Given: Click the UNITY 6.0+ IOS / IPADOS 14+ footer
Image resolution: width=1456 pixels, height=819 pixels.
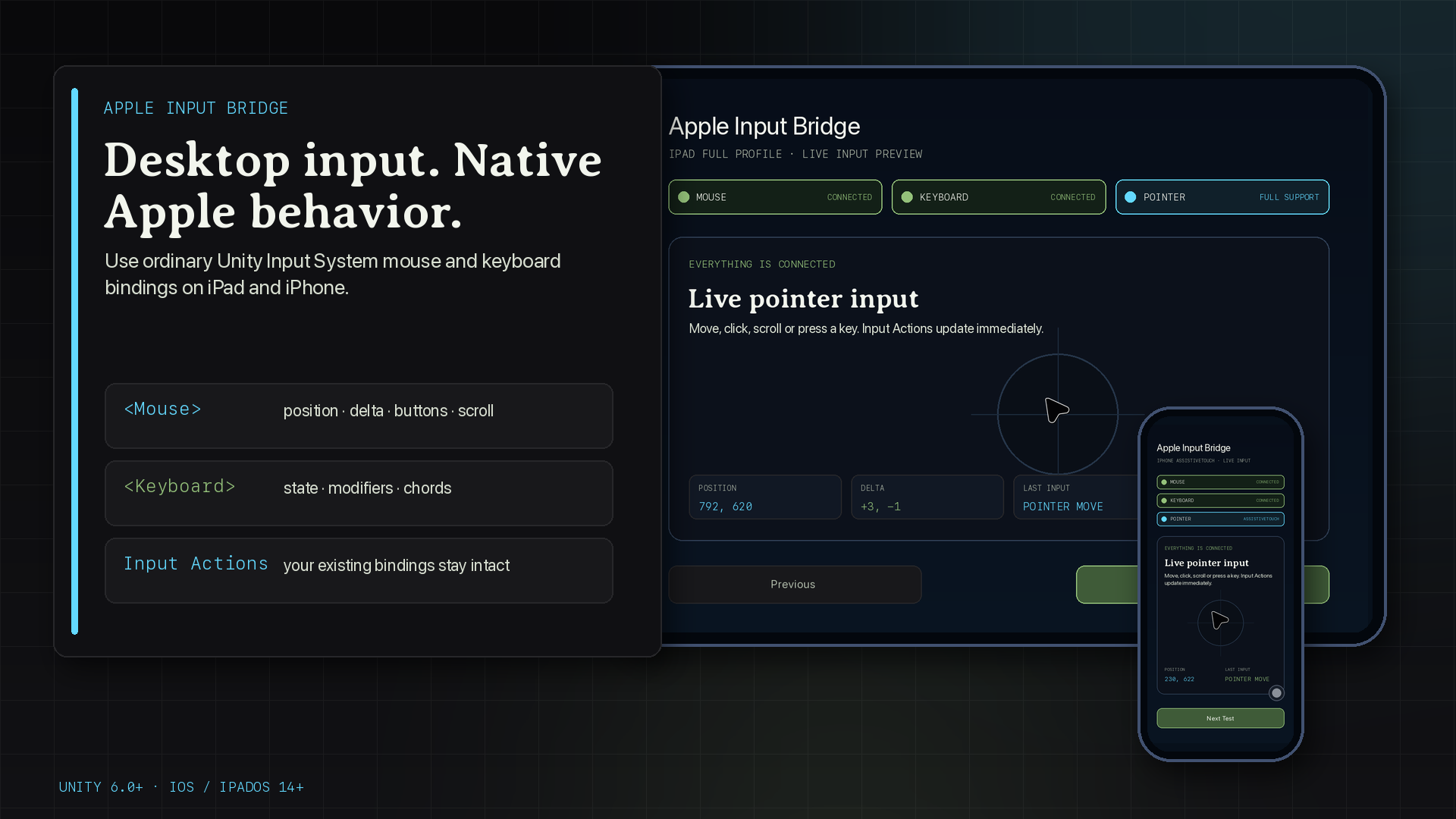Looking at the screenshot, I should click(181, 787).
